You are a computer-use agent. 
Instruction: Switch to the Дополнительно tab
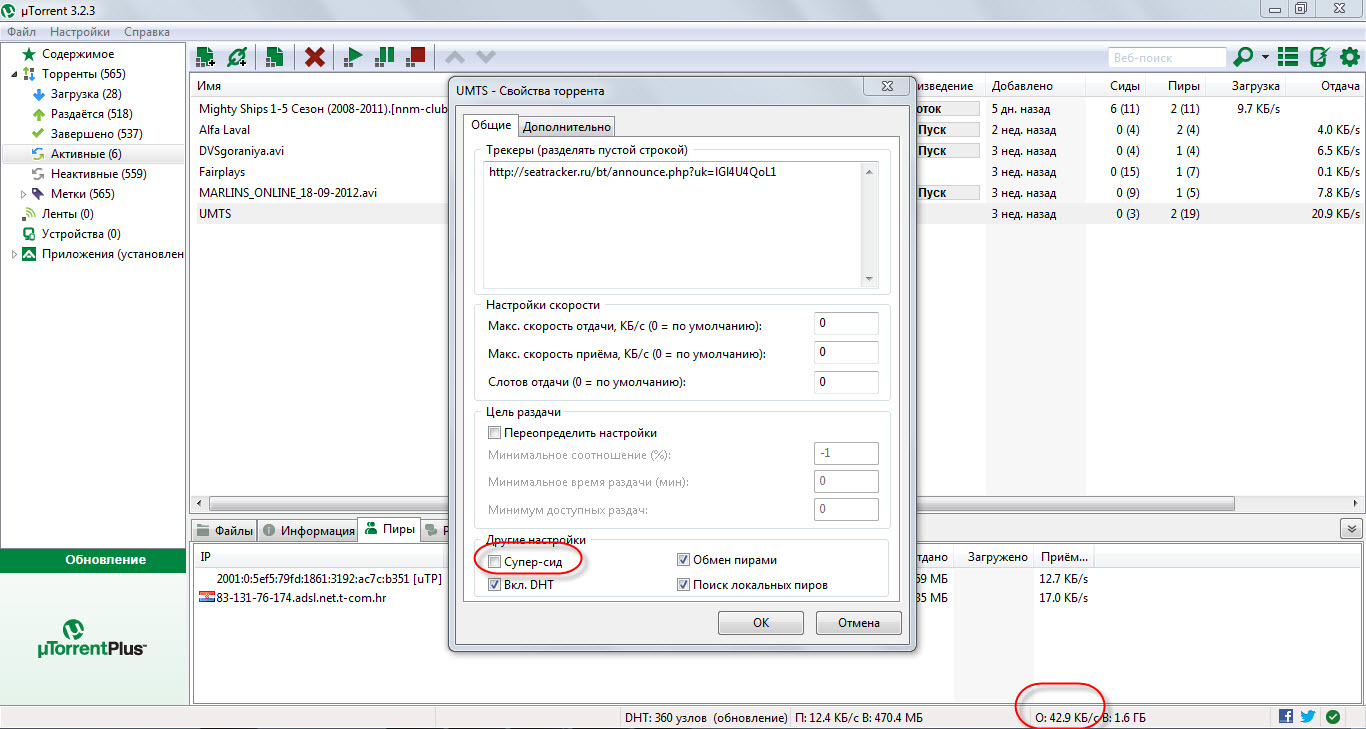567,126
